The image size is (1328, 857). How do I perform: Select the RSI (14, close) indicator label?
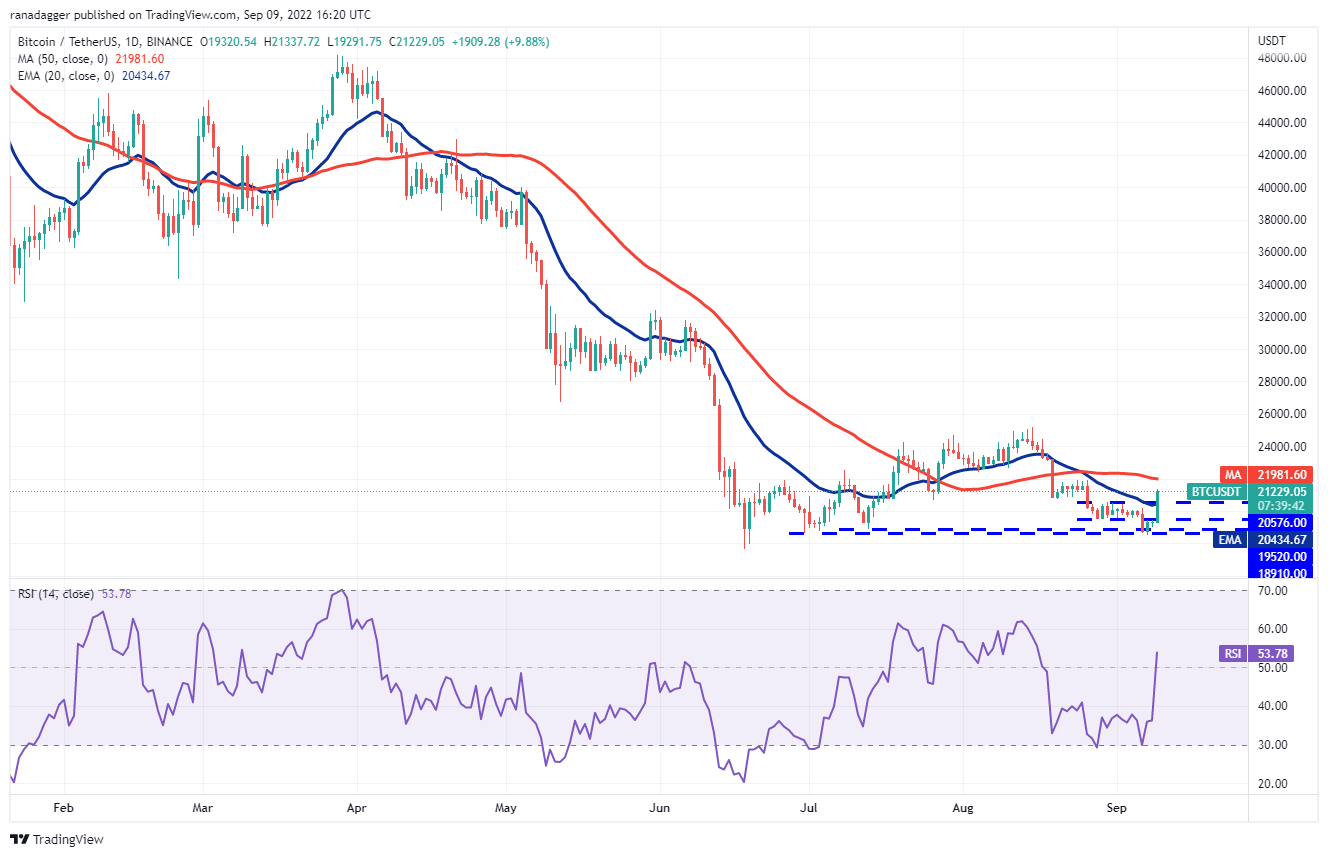point(56,594)
